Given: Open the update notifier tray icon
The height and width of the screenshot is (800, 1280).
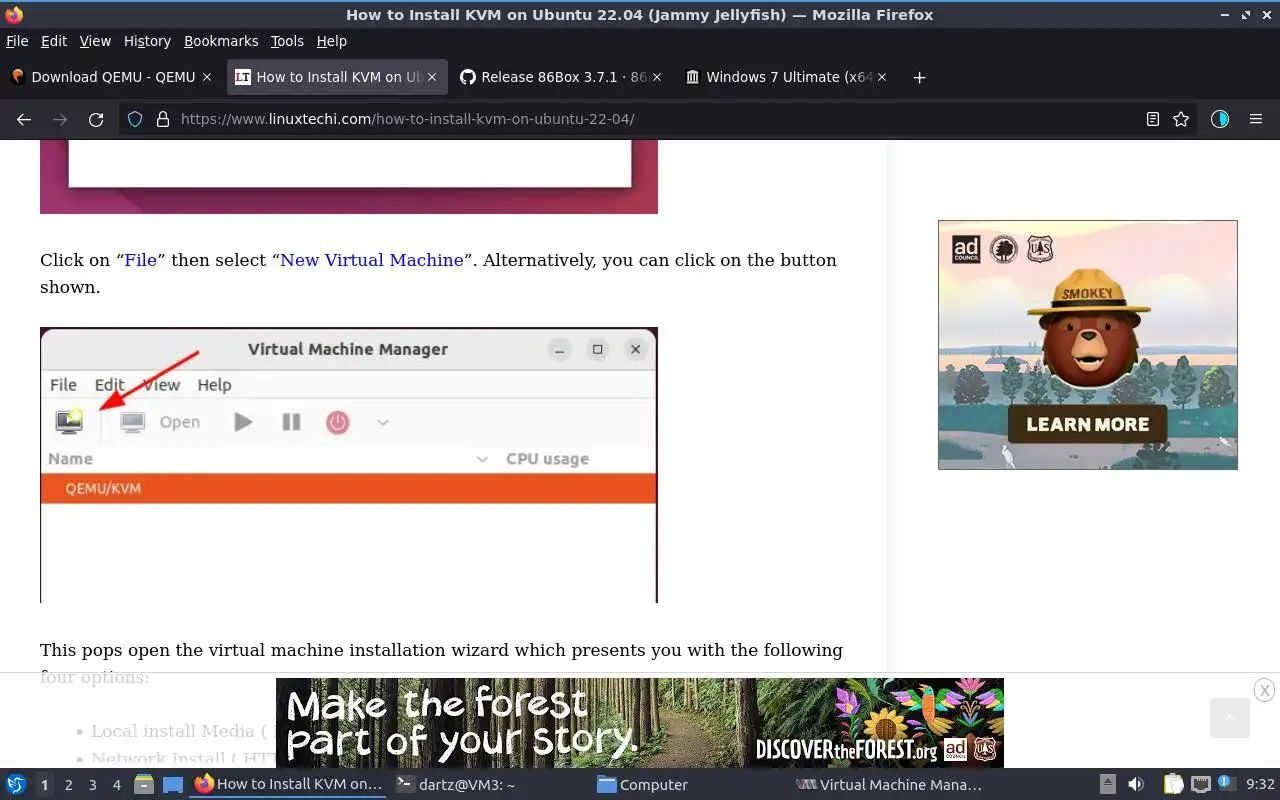Looking at the screenshot, I should pos(1226,785).
